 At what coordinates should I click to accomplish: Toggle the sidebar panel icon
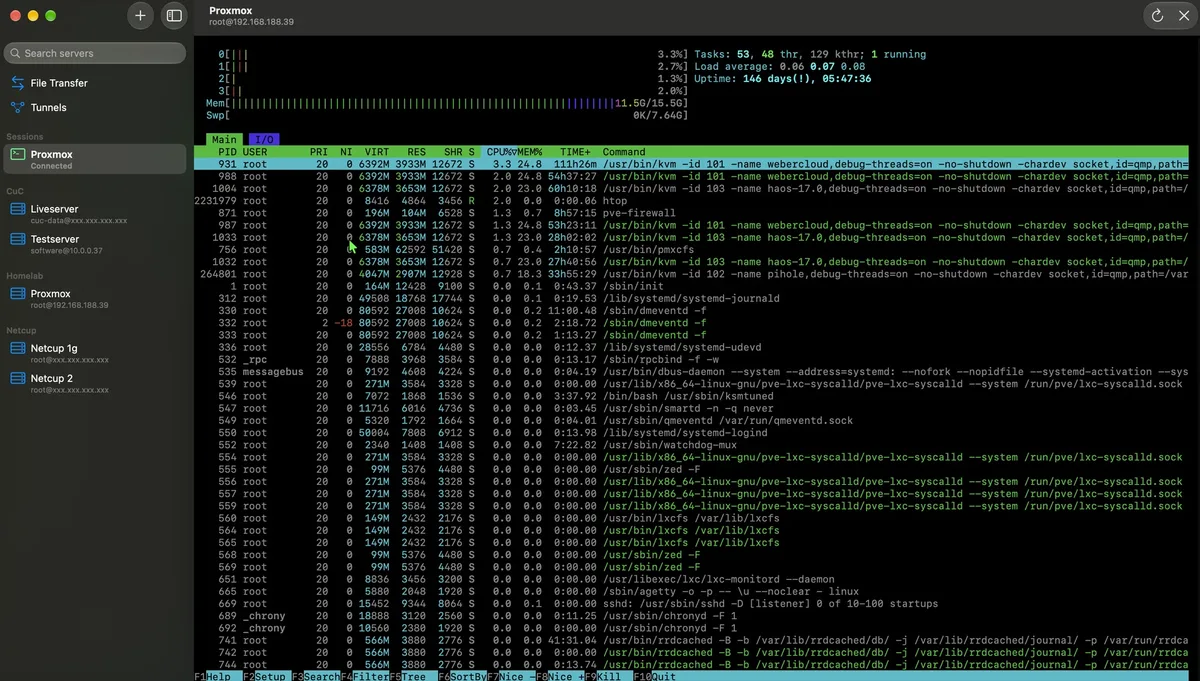coord(174,16)
